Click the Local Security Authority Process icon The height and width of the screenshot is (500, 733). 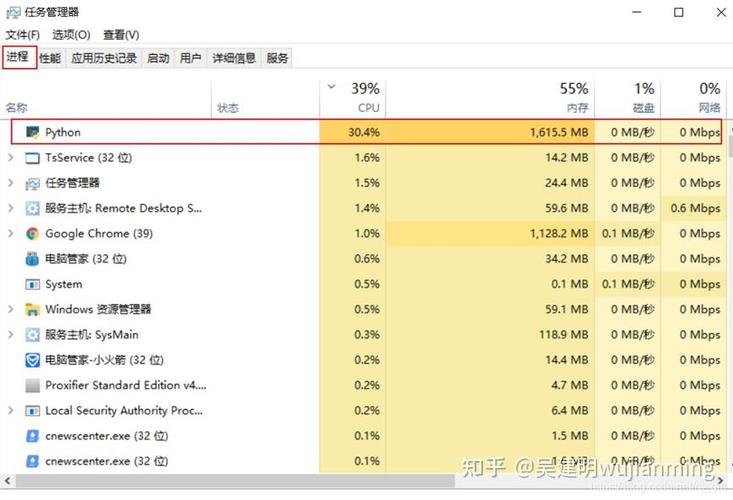(32, 411)
